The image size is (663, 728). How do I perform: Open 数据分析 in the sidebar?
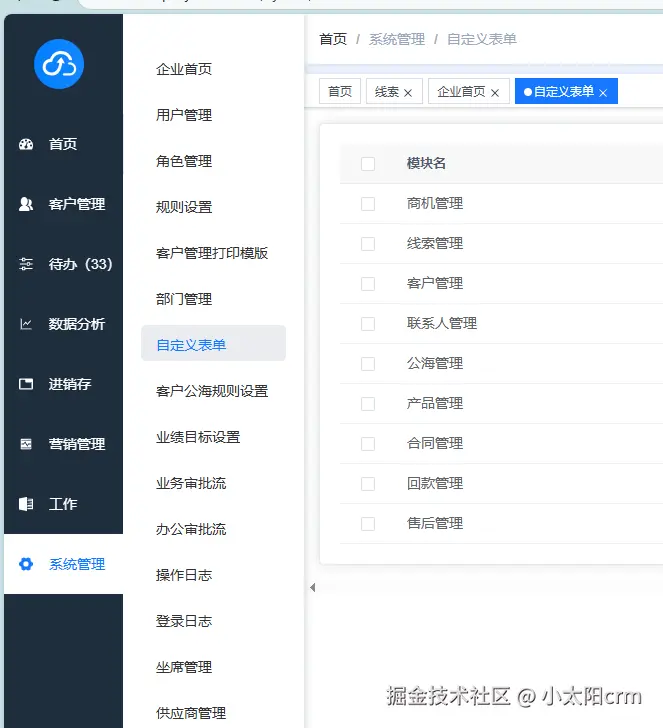[x=63, y=324]
